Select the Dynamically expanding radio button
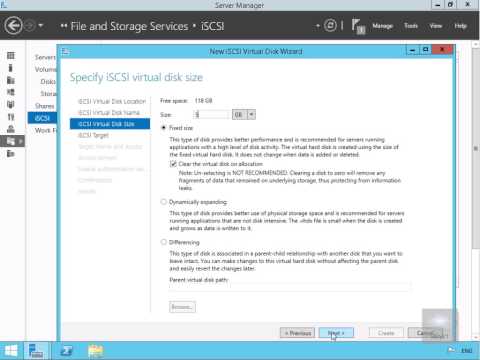The image size is (480, 360). click(x=163, y=202)
